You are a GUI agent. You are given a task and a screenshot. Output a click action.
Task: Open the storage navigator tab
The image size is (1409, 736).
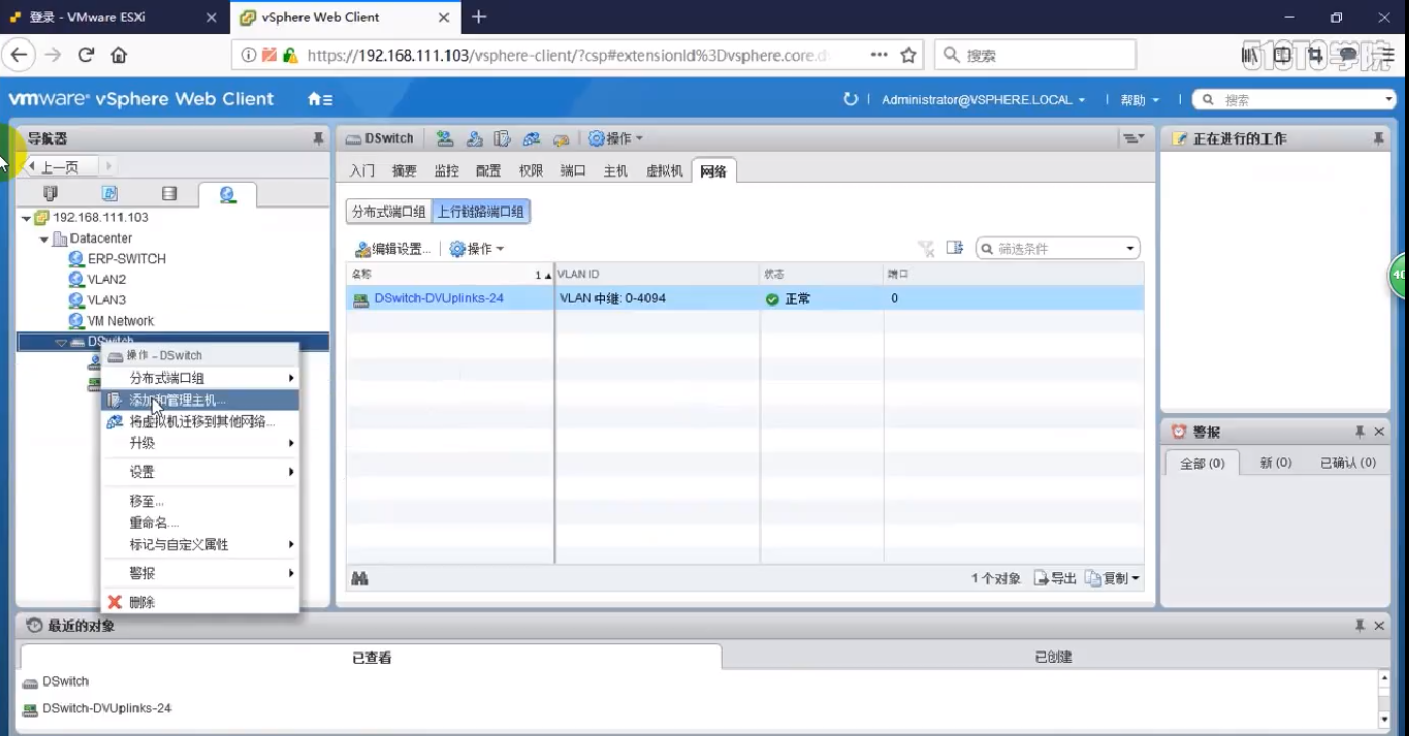pos(169,194)
